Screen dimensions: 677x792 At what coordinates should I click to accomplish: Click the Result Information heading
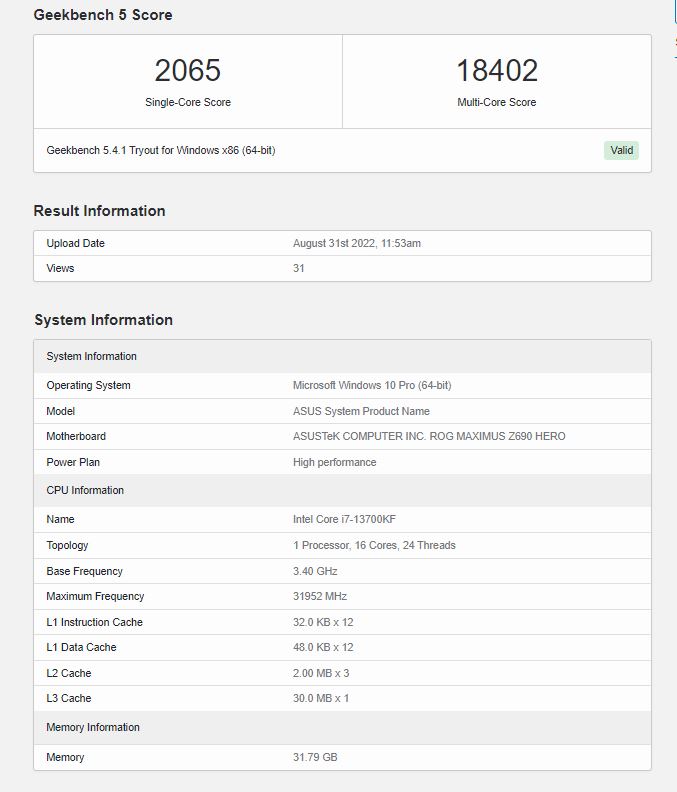pyautogui.click(x=100, y=211)
